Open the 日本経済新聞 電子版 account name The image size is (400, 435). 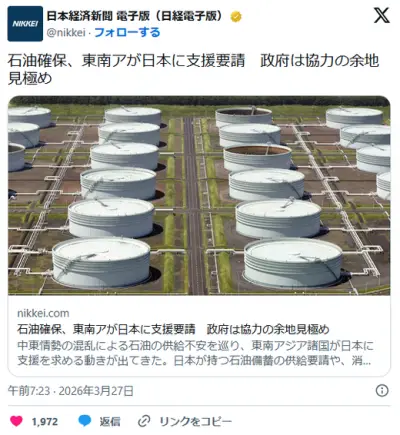(x=134, y=16)
